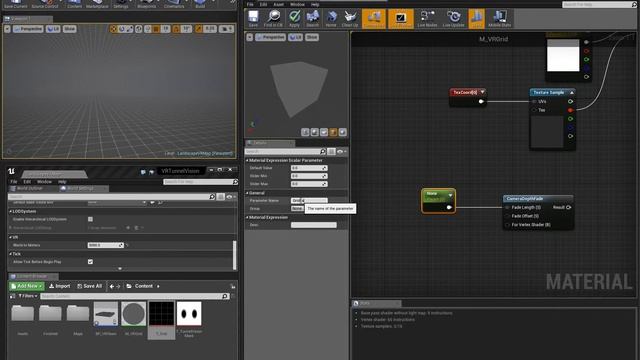The width and height of the screenshot is (640, 360).
Task: Open Help menu in the material editor
Action: click(x=315, y=4)
